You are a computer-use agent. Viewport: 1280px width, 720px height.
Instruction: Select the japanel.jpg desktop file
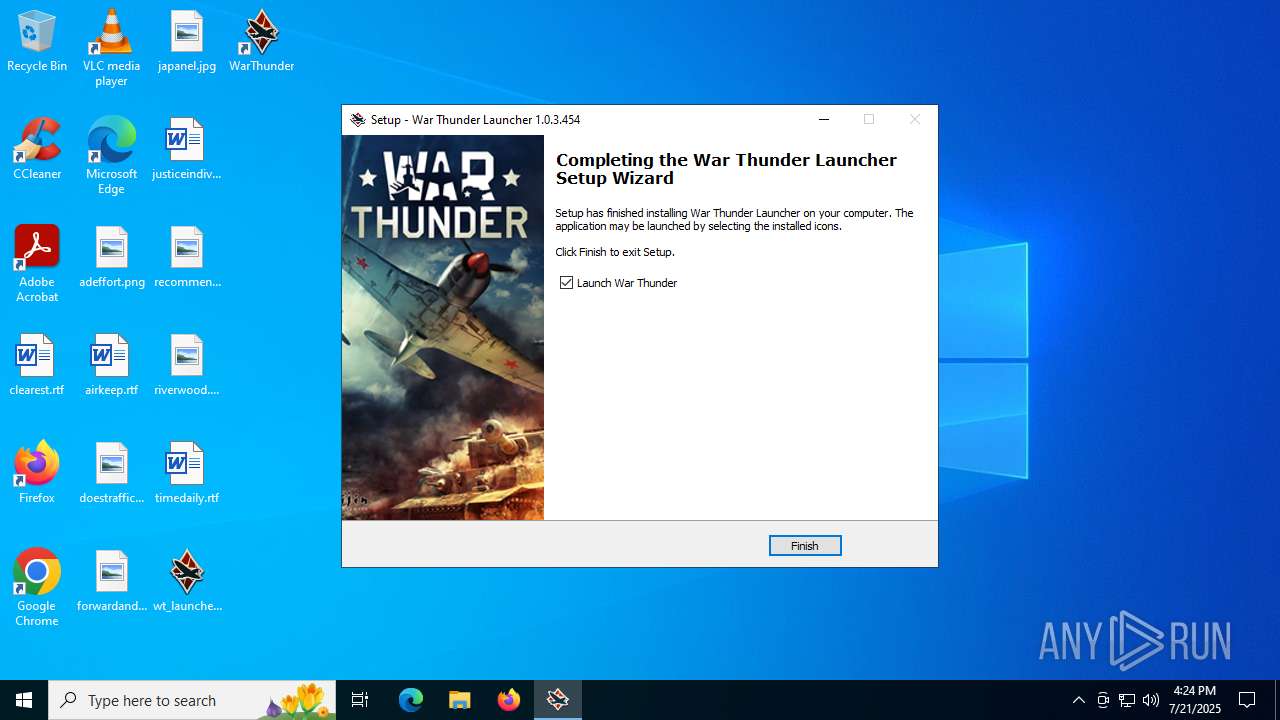[x=187, y=42]
